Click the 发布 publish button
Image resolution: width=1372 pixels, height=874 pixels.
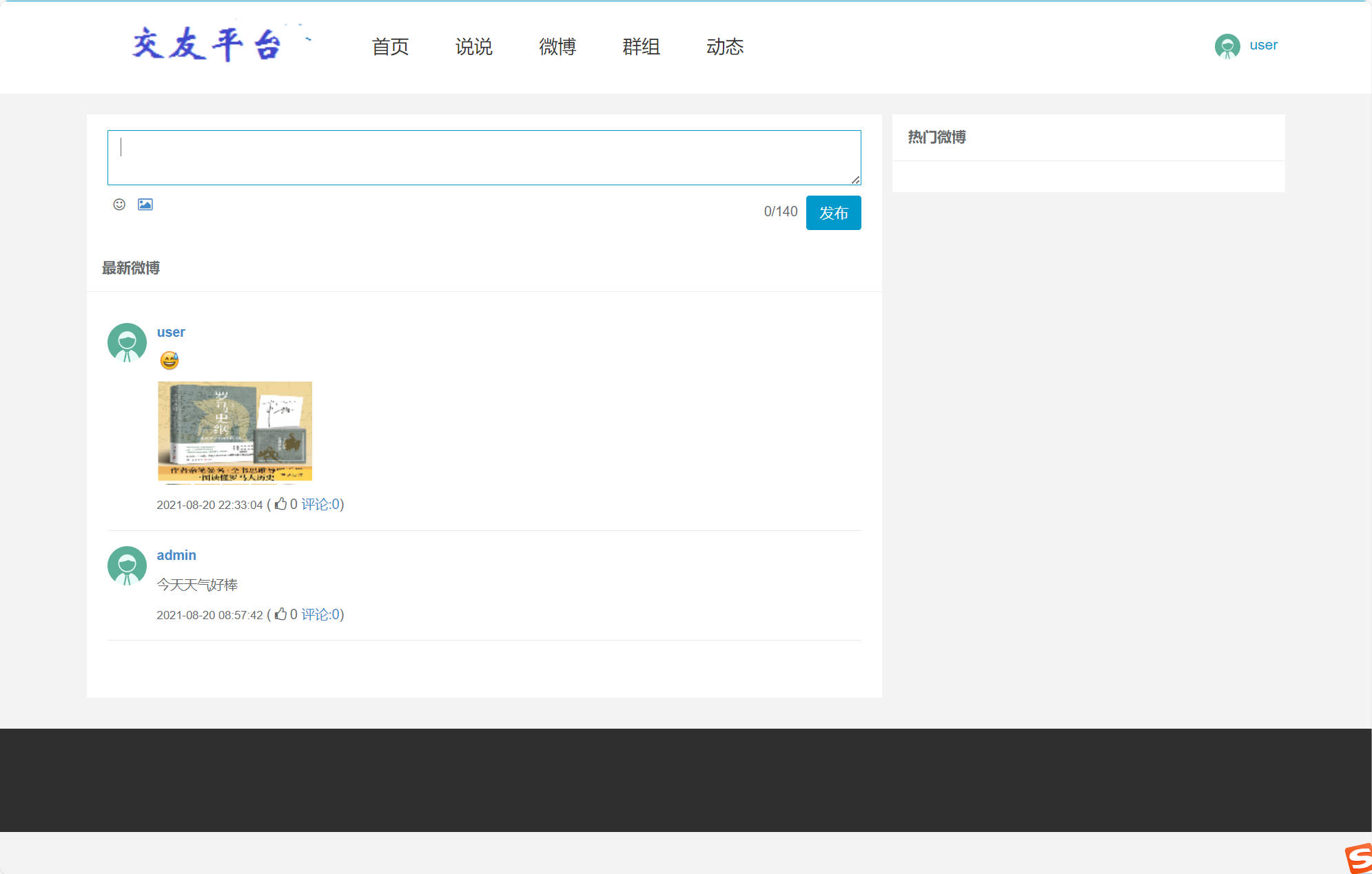833,212
